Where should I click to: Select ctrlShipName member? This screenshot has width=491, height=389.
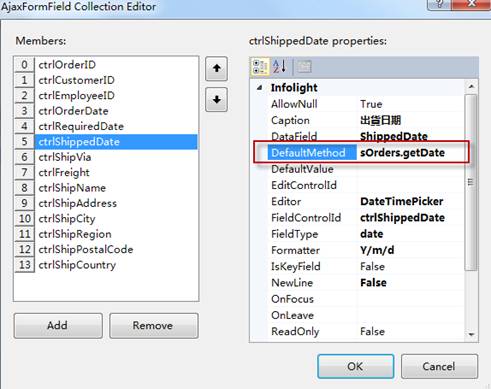pos(106,188)
